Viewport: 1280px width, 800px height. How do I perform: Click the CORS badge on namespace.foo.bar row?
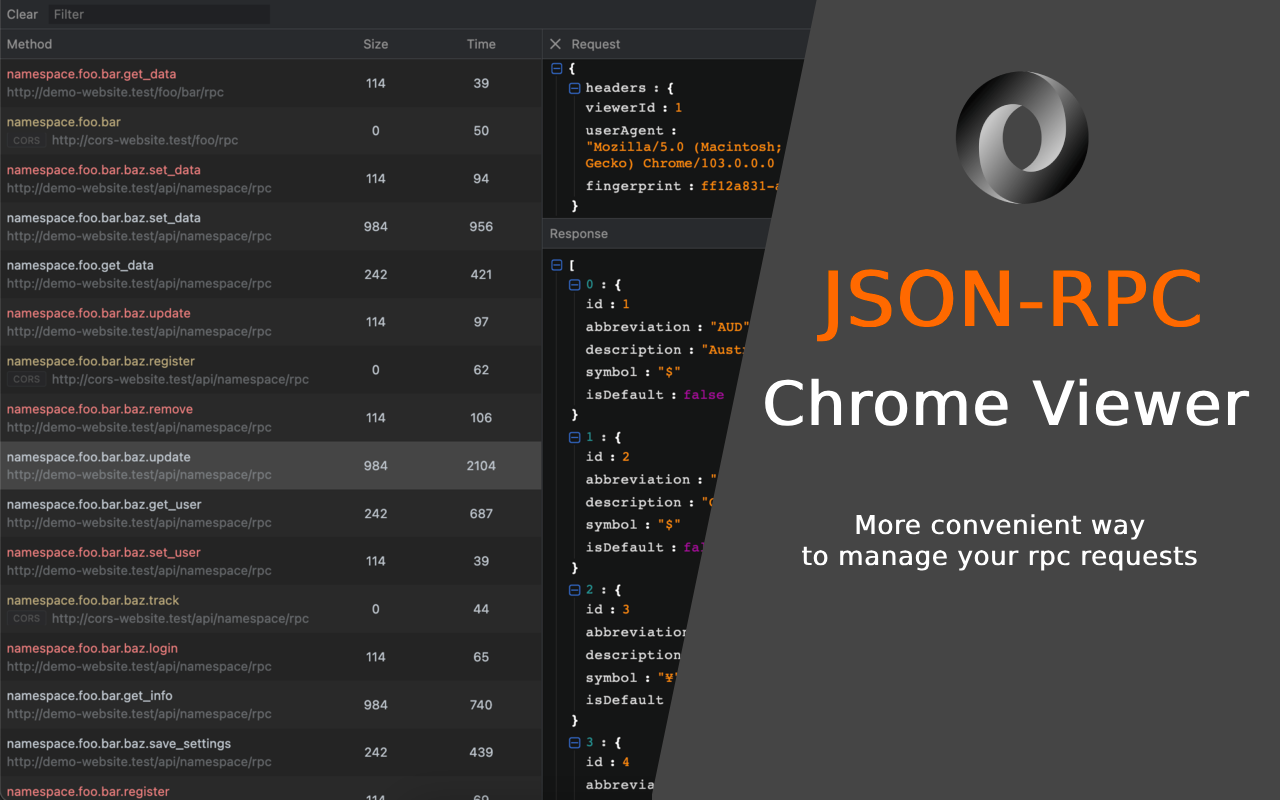point(27,141)
